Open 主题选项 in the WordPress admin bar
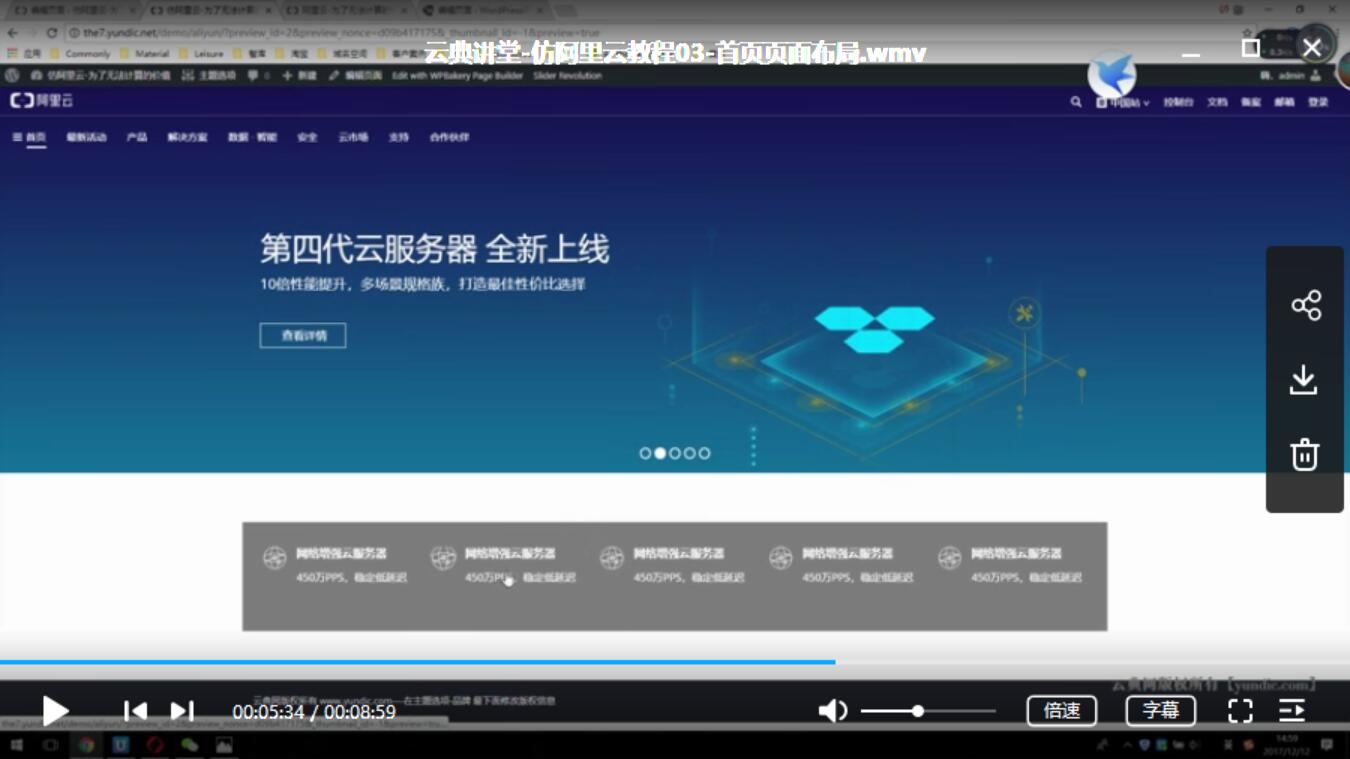Image resolution: width=1350 pixels, height=759 pixels. point(209,75)
